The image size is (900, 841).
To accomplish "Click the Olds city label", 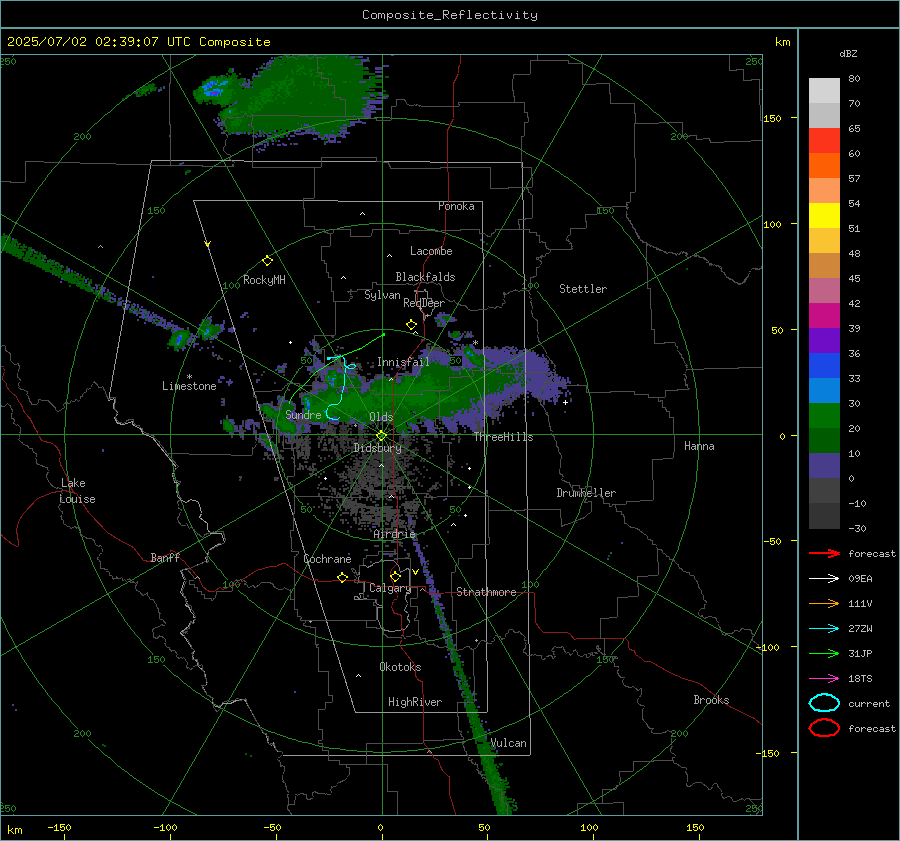I will click(381, 417).
